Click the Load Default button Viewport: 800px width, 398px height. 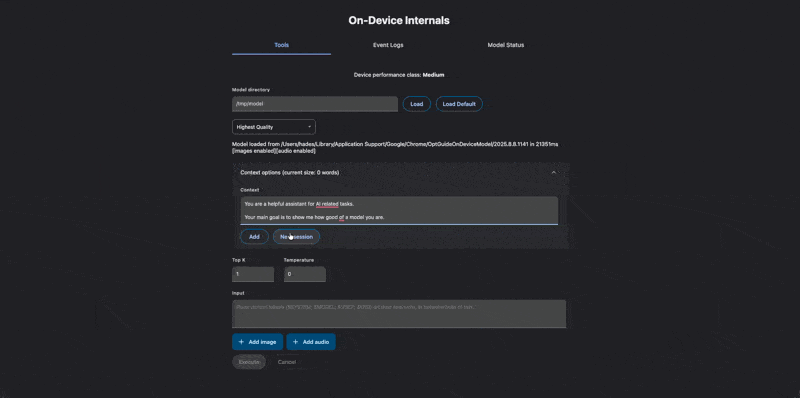click(x=459, y=104)
